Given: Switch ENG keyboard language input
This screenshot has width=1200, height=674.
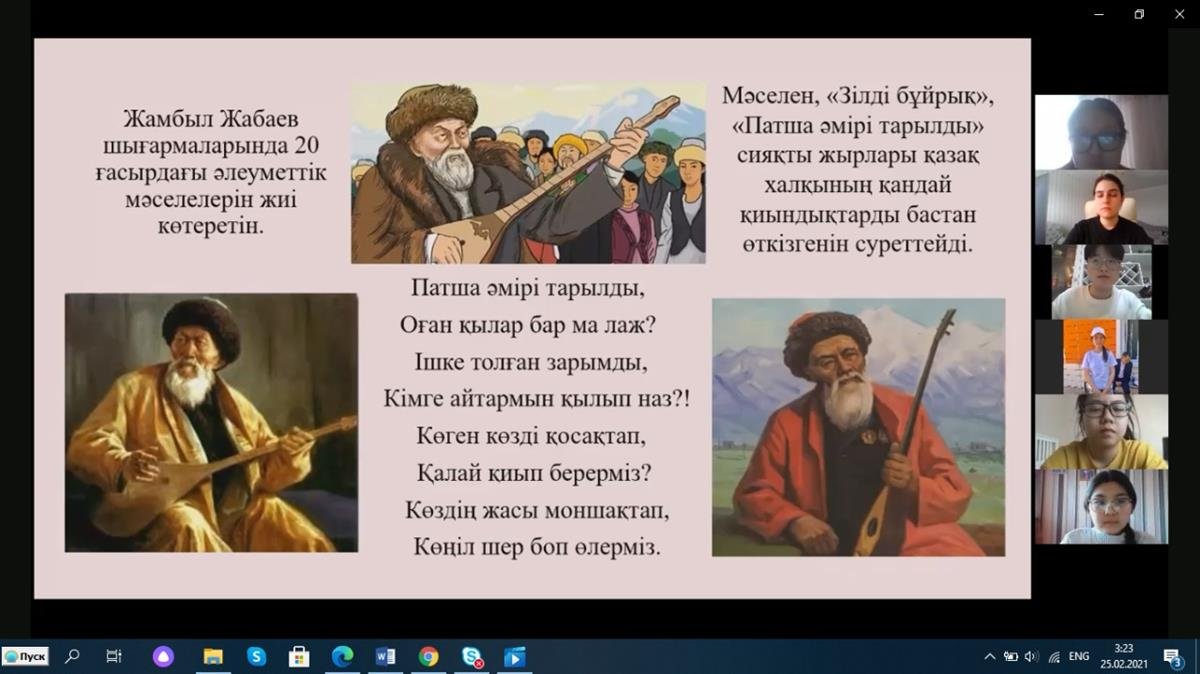Looking at the screenshot, I should coord(1079,657).
